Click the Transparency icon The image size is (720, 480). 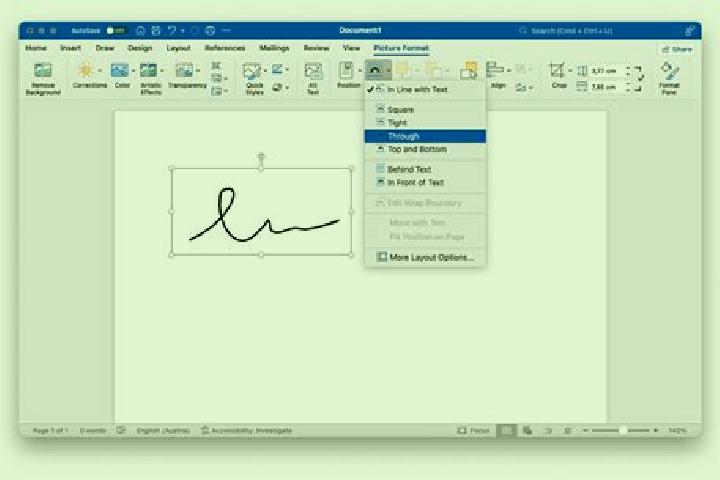184,70
